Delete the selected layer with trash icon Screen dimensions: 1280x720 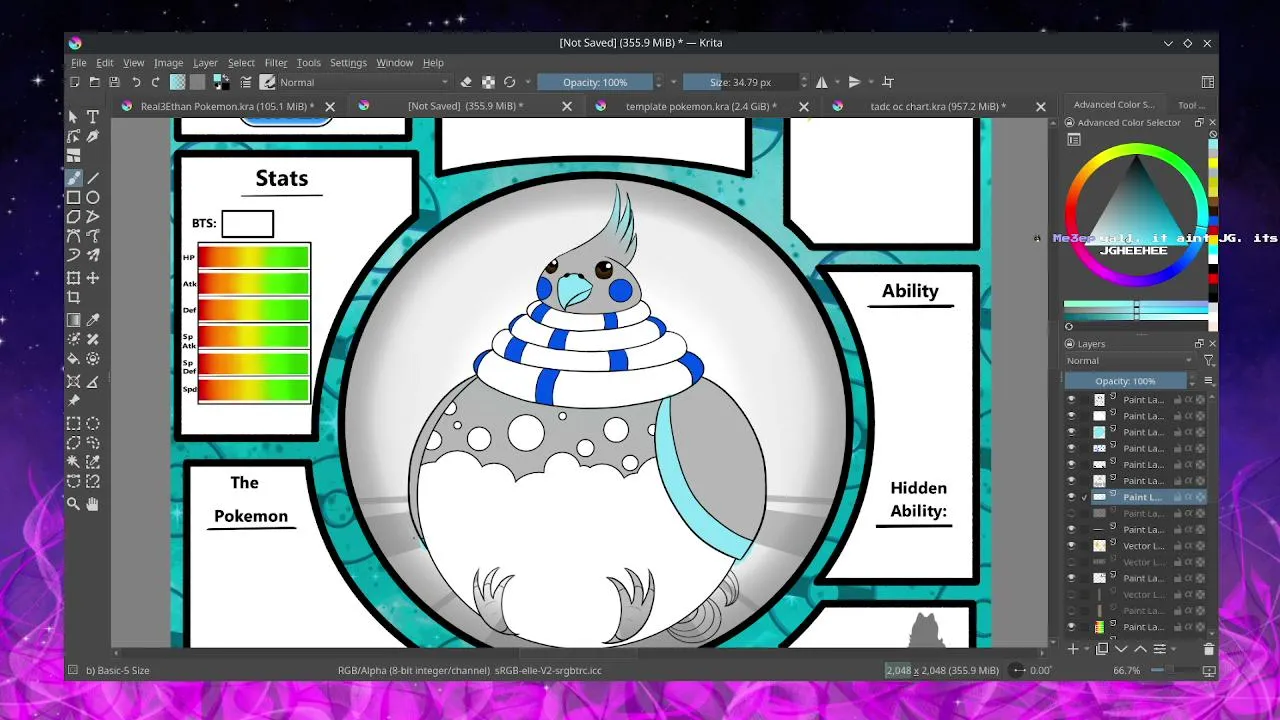tap(1208, 649)
